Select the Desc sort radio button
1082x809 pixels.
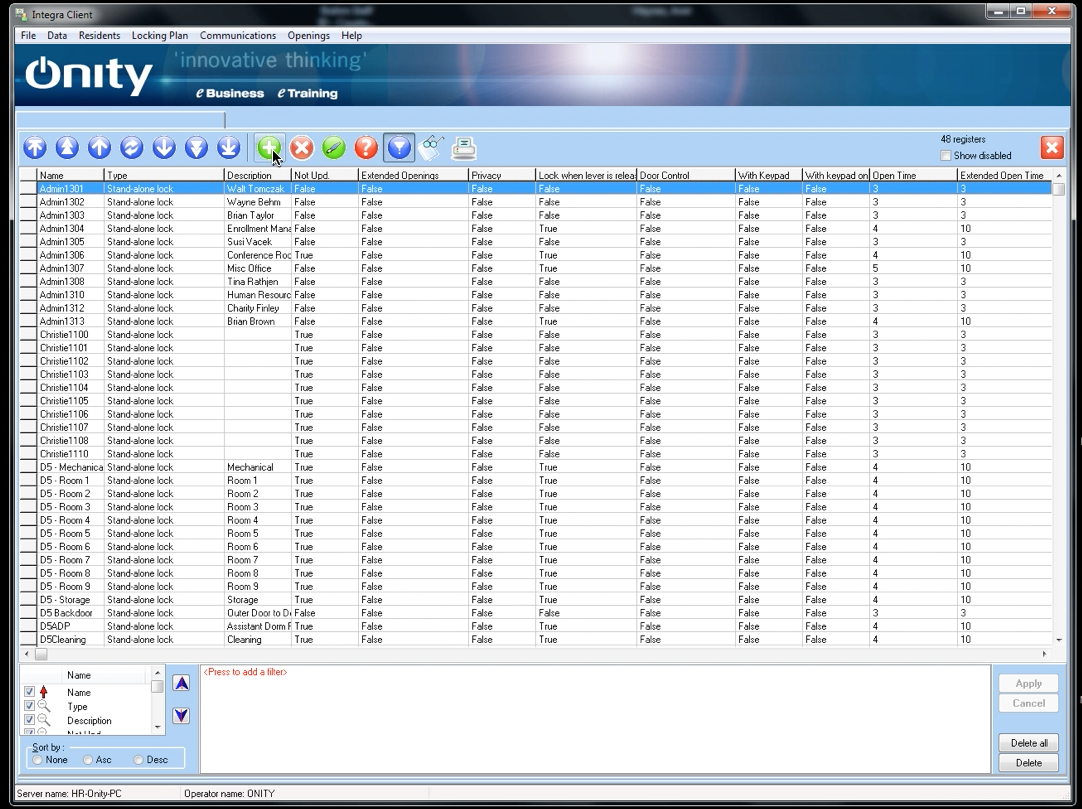pos(139,760)
